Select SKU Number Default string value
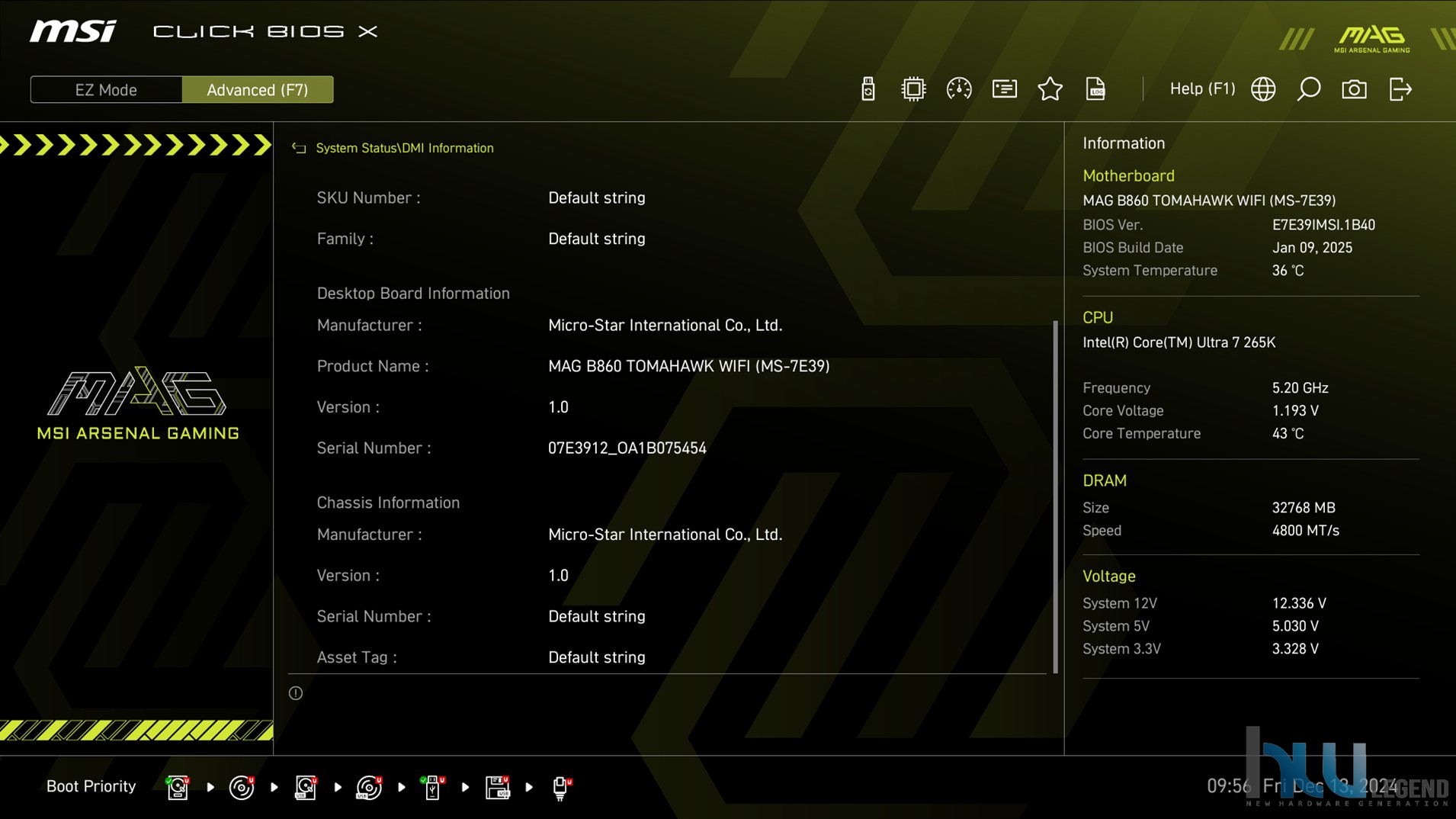1456x819 pixels. [x=597, y=198]
